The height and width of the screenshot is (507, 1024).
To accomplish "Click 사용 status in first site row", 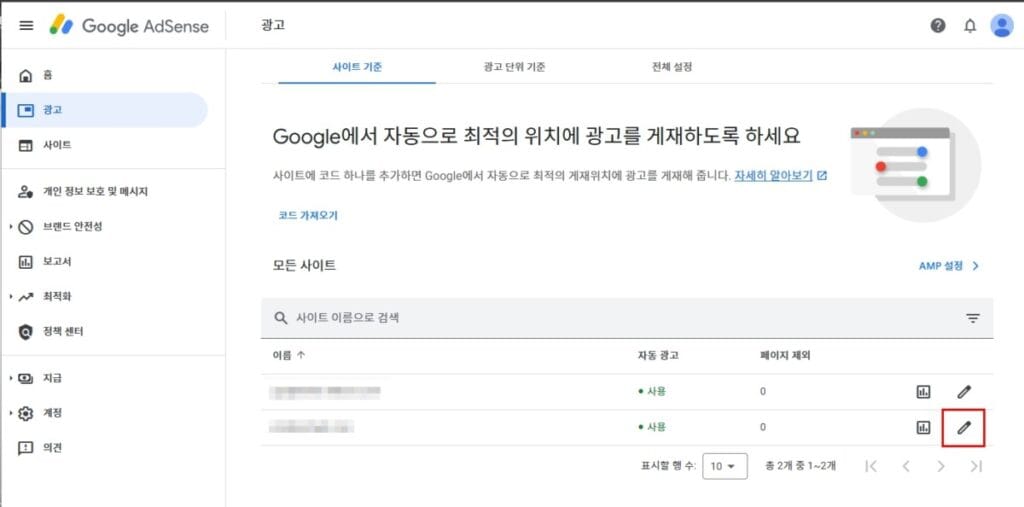I will tap(652, 392).
